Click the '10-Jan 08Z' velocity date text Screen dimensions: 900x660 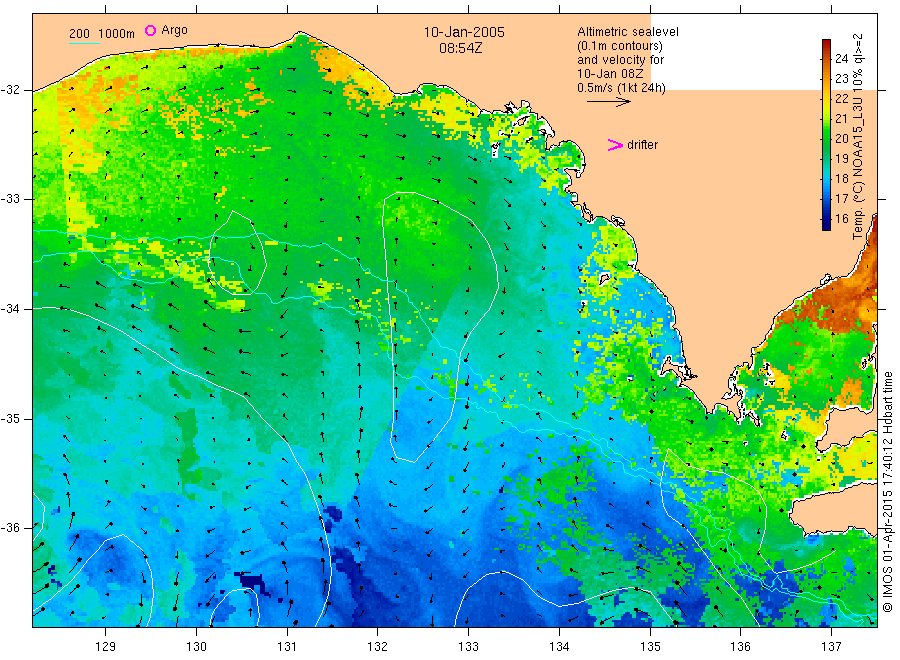click(x=610, y=73)
